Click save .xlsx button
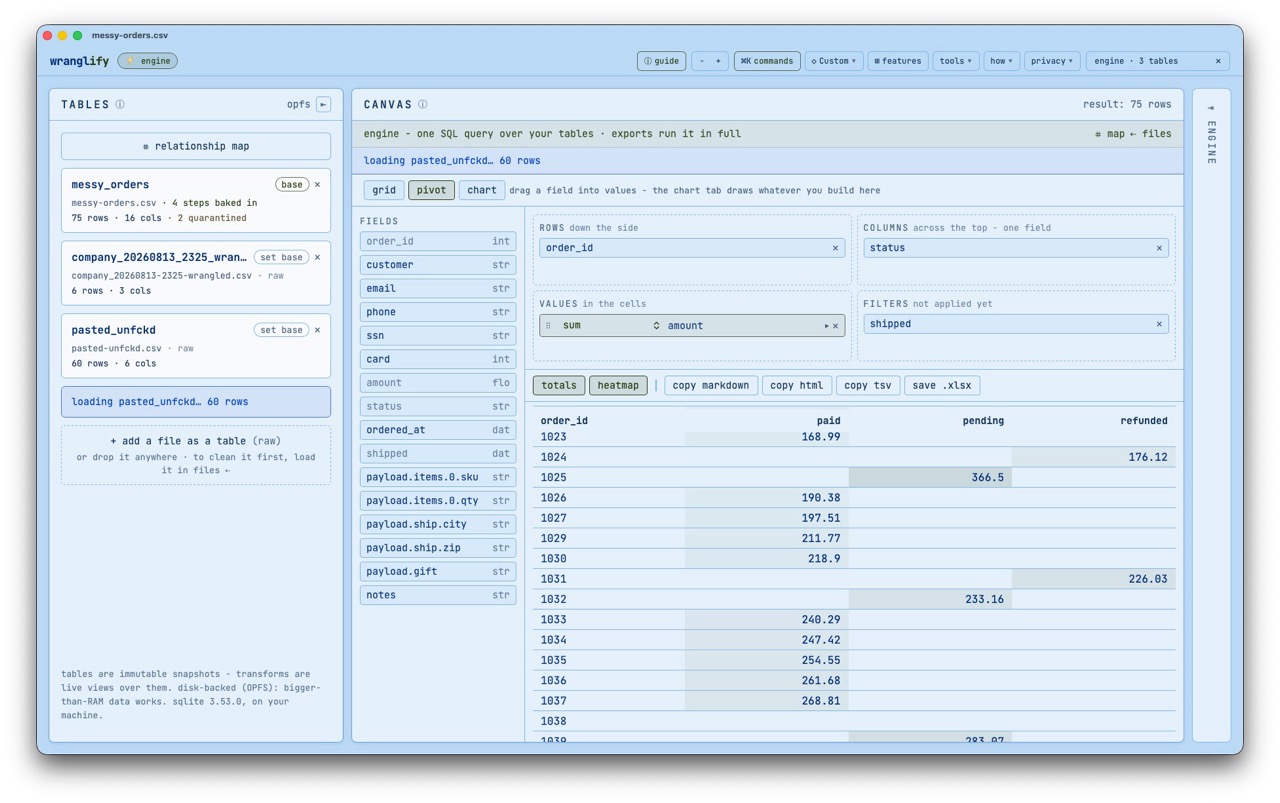Viewport: 1280px width, 803px height. tap(943, 385)
